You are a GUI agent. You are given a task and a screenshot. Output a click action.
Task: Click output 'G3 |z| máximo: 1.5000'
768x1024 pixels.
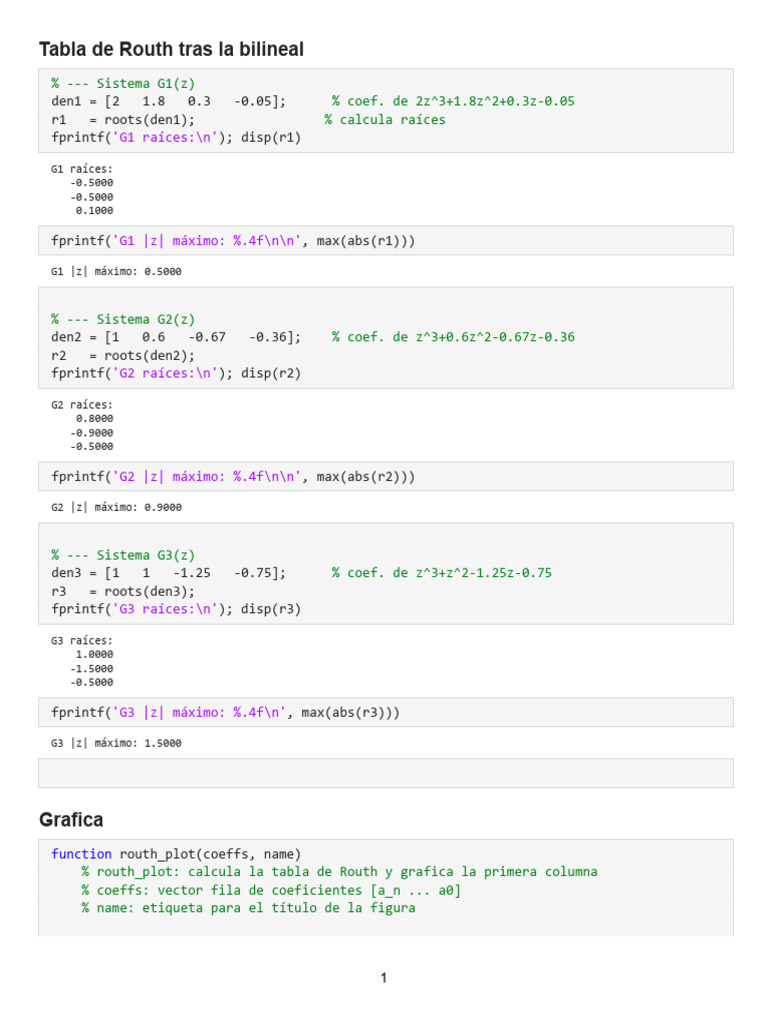click(x=116, y=743)
